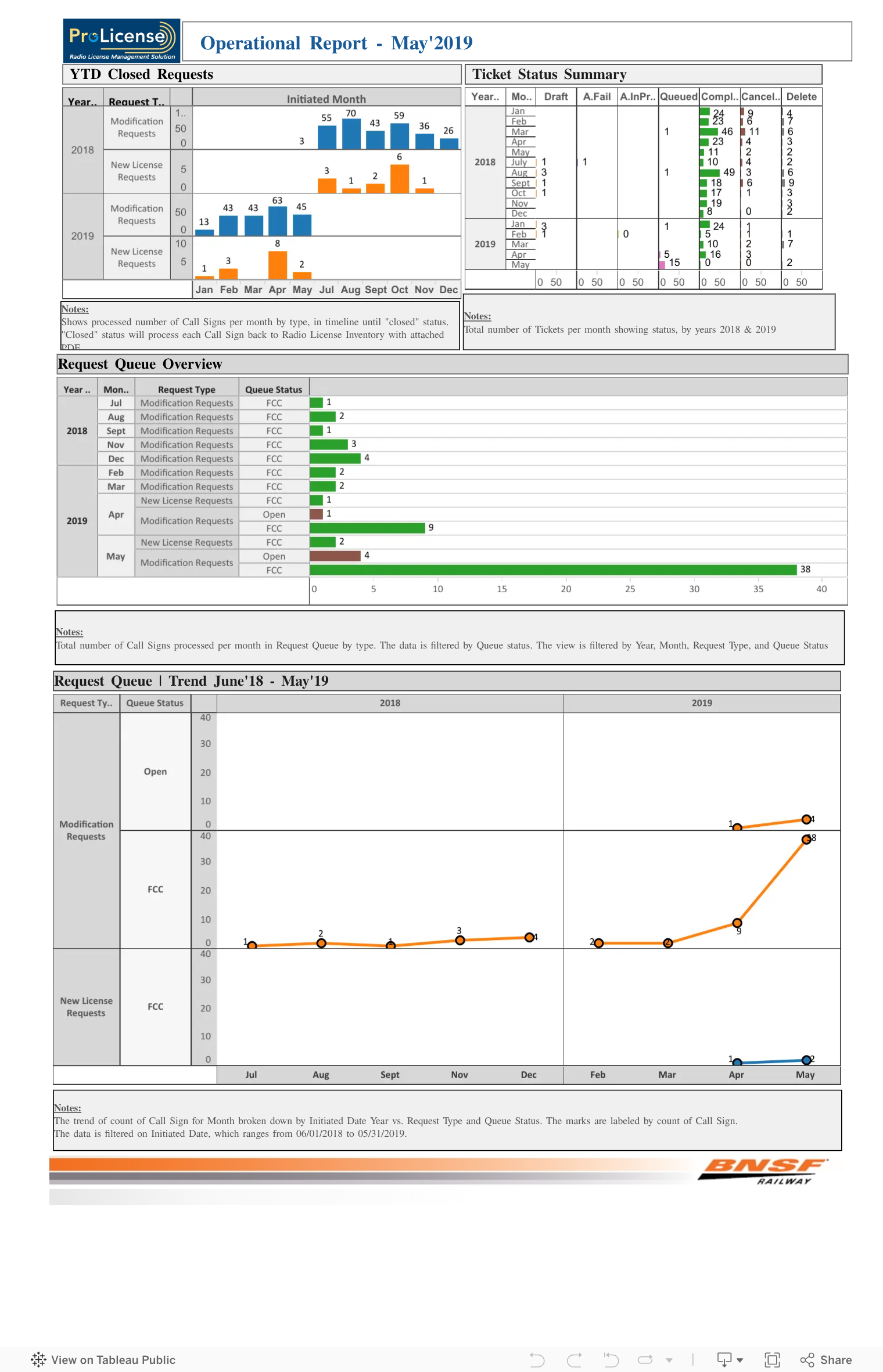The width and height of the screenshot is (883, 1372).
Task: Select the May data point labeled 38 on trend
Action: [x=806, y=839]
